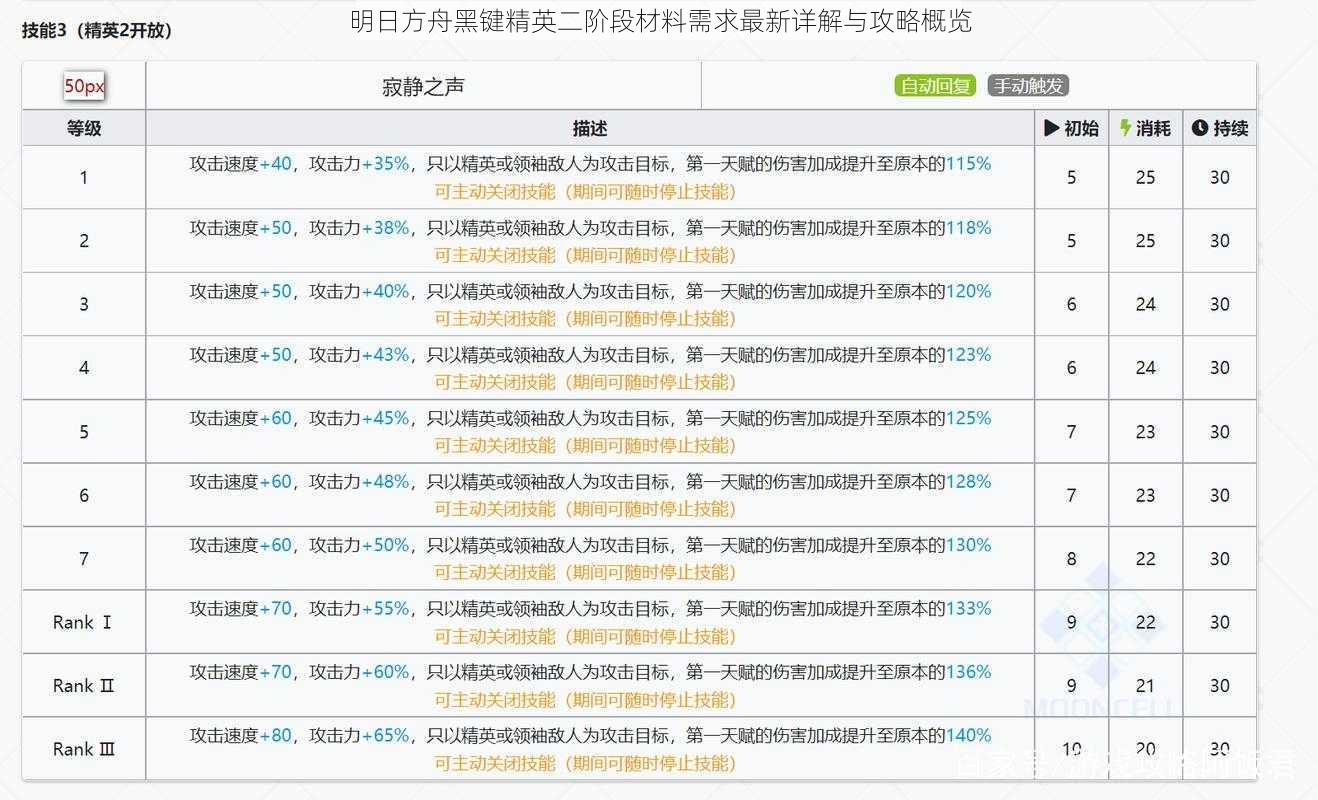Click duration value 30 in level 5 row
The width and height of the screenshot is (1318, 800).
[1220, 432]
